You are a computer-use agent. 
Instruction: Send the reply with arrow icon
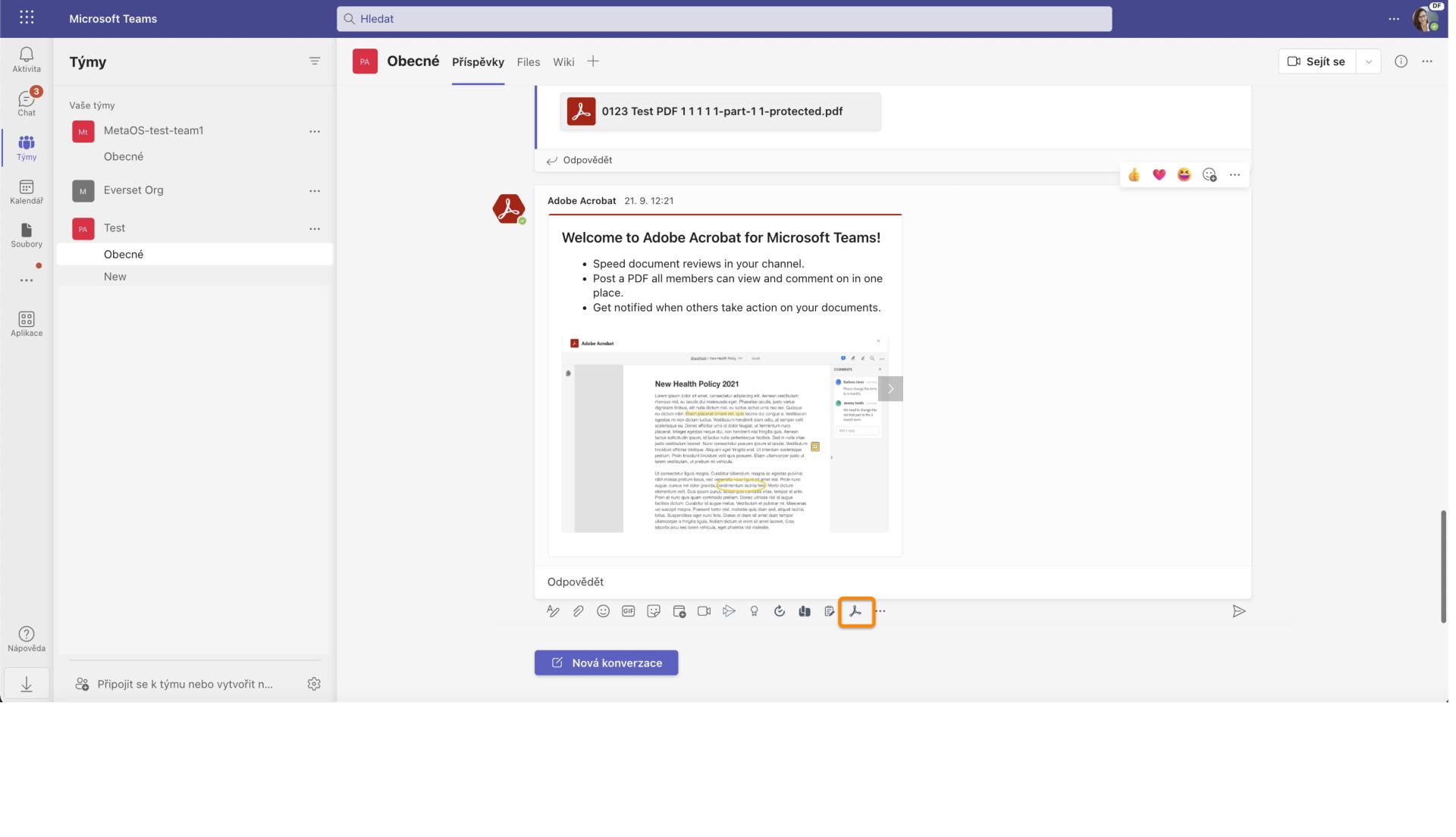click(x=1239, y=611)
